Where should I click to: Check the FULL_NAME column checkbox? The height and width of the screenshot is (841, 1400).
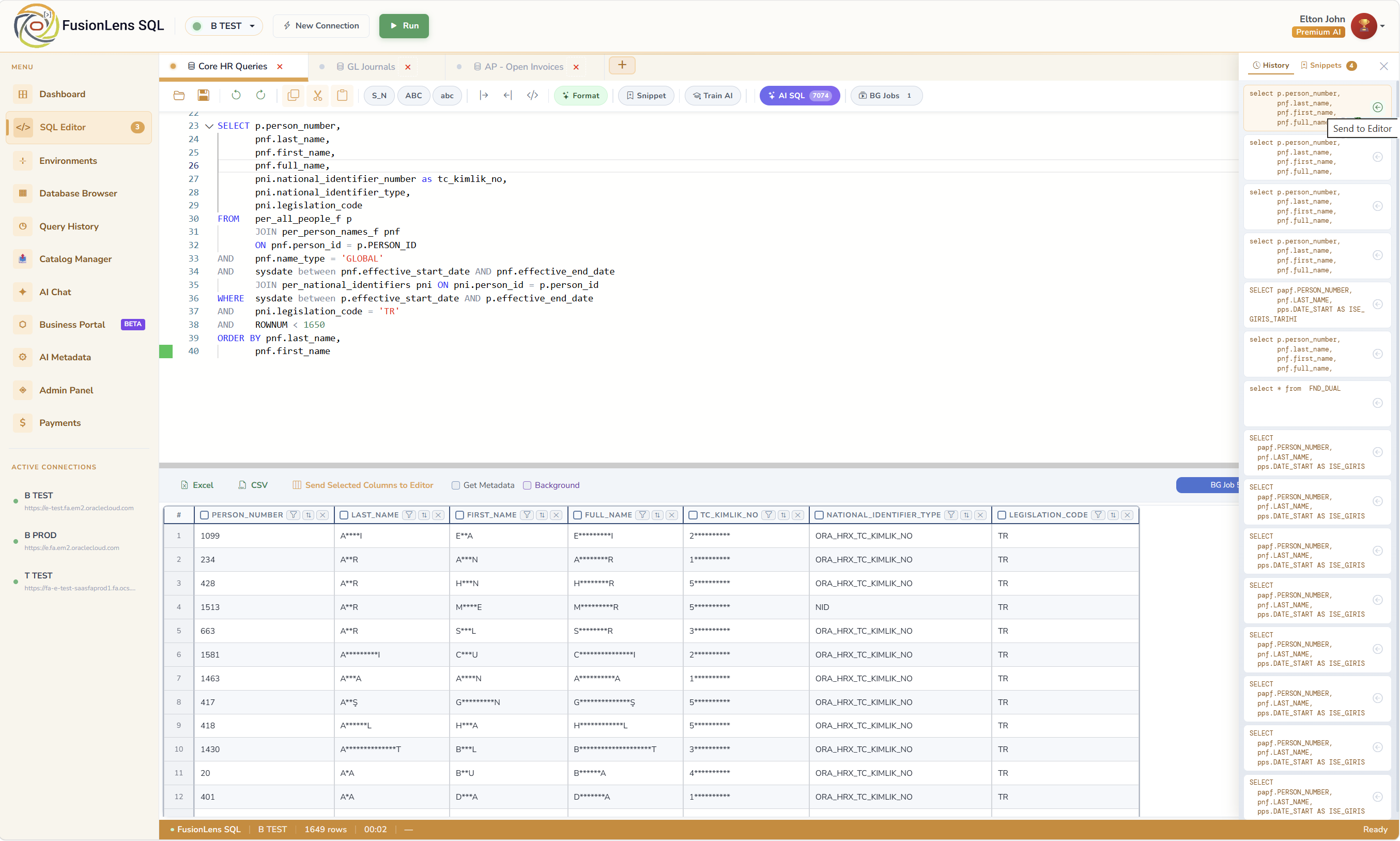point(577,515)
